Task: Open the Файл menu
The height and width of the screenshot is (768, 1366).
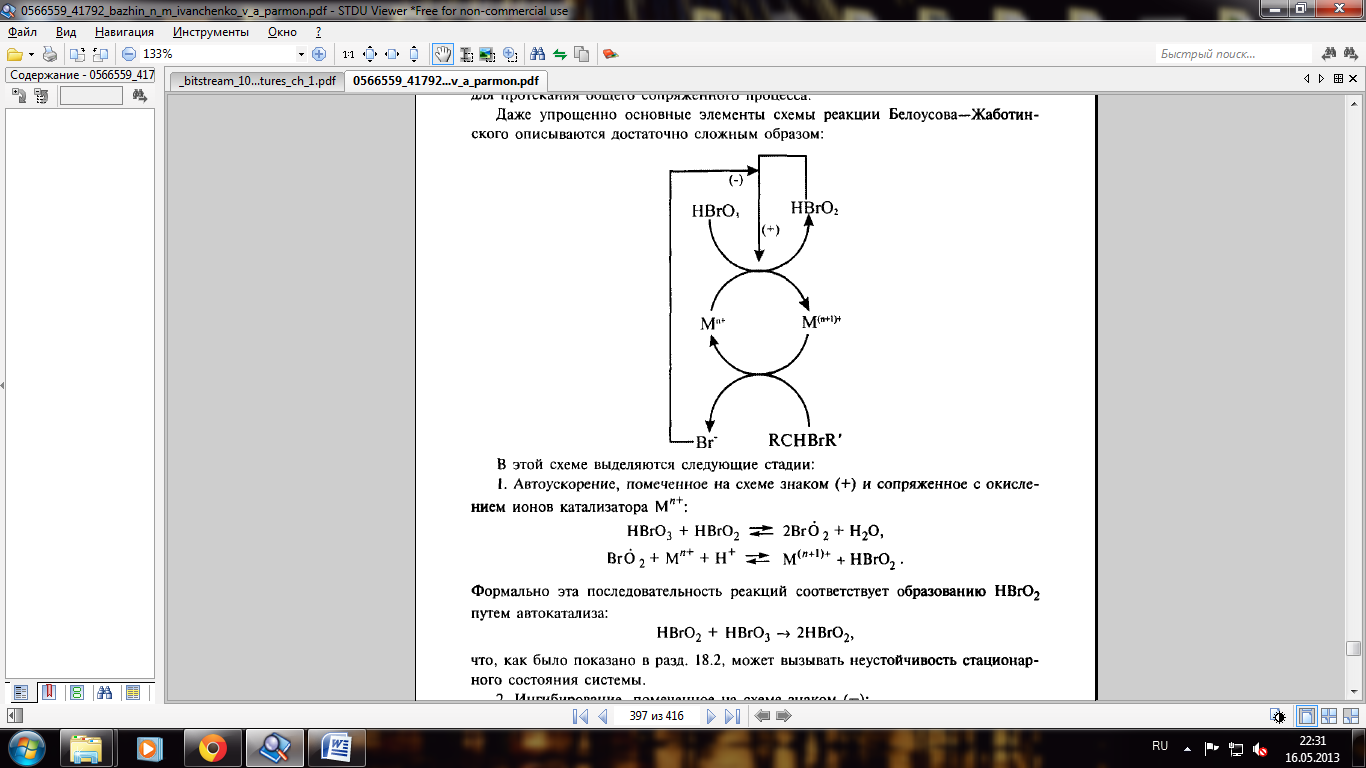Action: coord(22,32)
